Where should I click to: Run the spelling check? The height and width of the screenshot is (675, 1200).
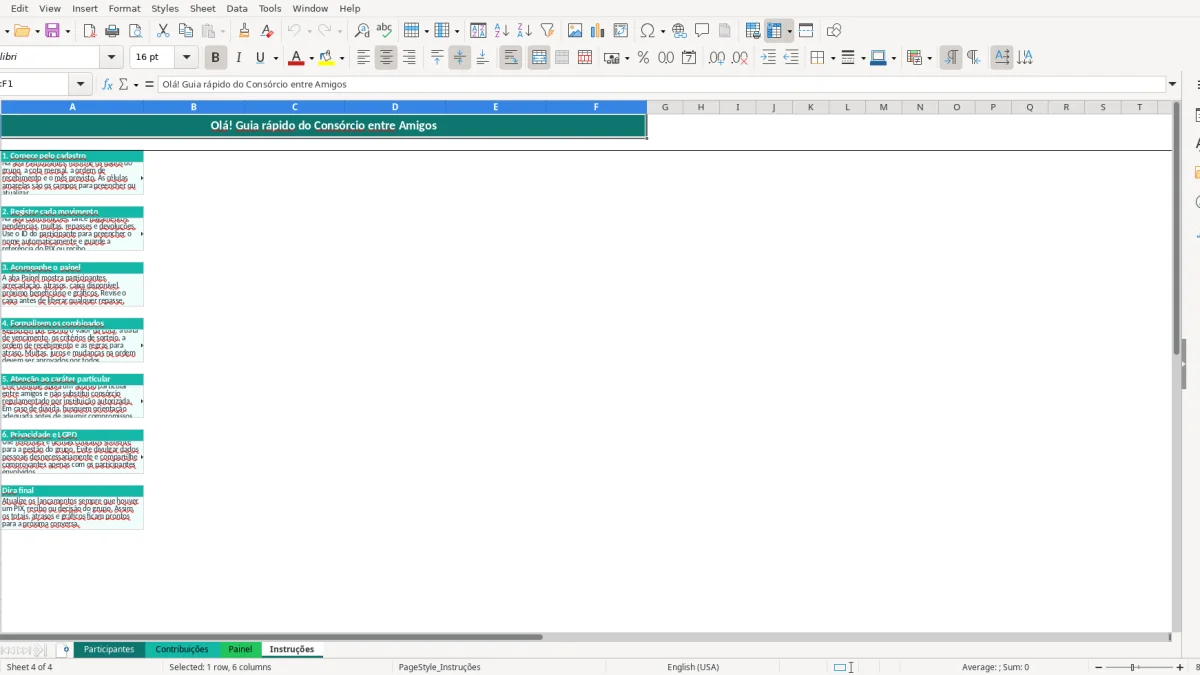[x=384, y=31]
